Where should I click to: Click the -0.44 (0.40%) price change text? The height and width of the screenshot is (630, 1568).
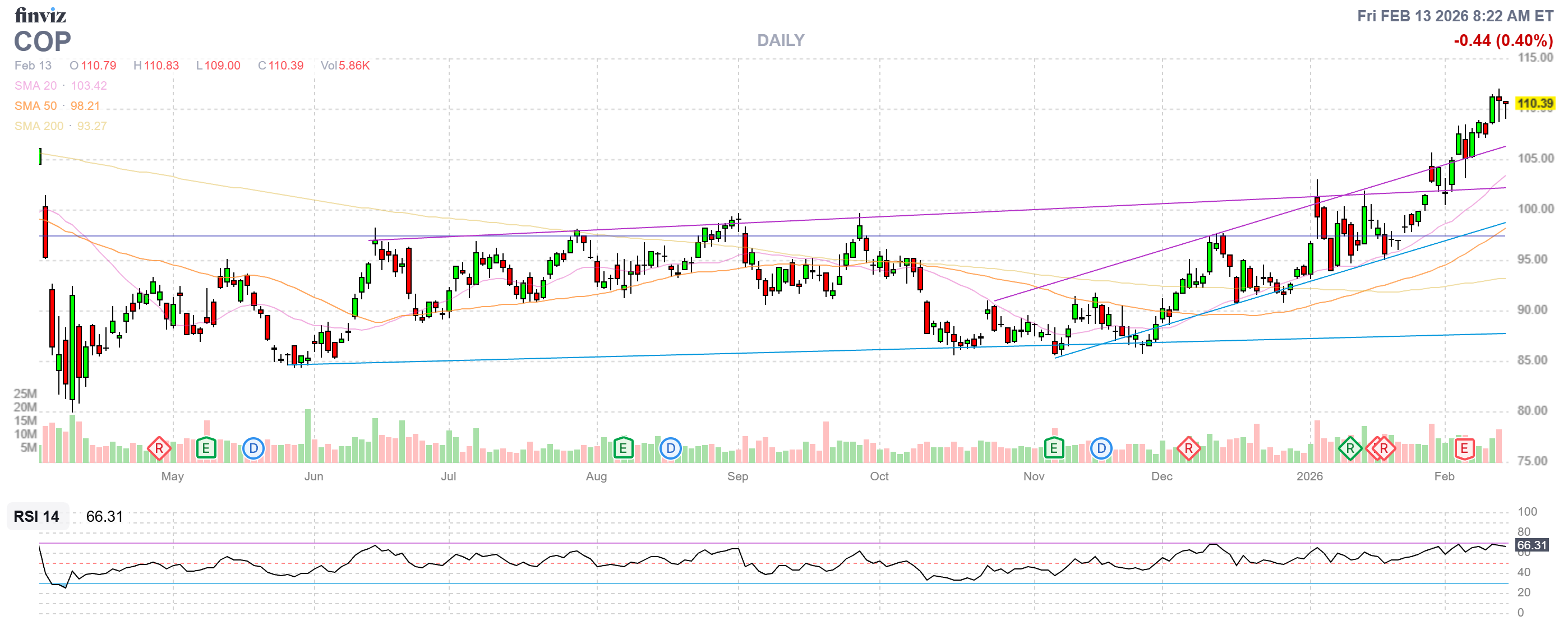(1503, 41)
